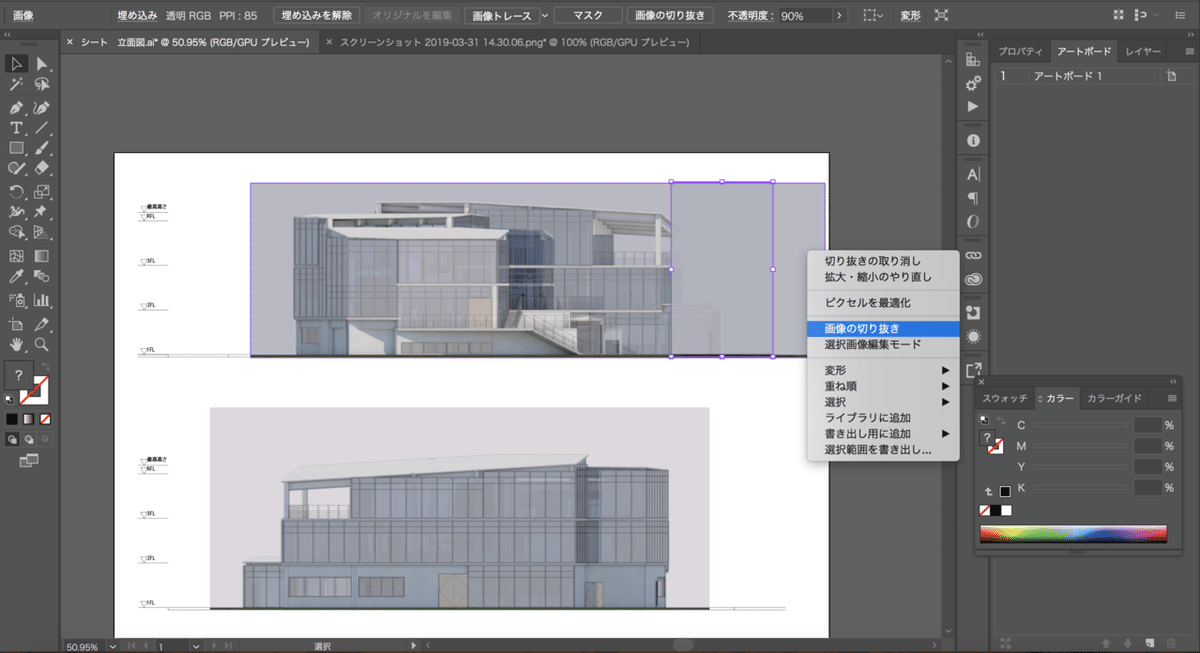The height and width of the screenshot is (653, 1200).
Task: Toggle the Draw Normal mode button
Action: pyautogui.click(x=12, y=438)
